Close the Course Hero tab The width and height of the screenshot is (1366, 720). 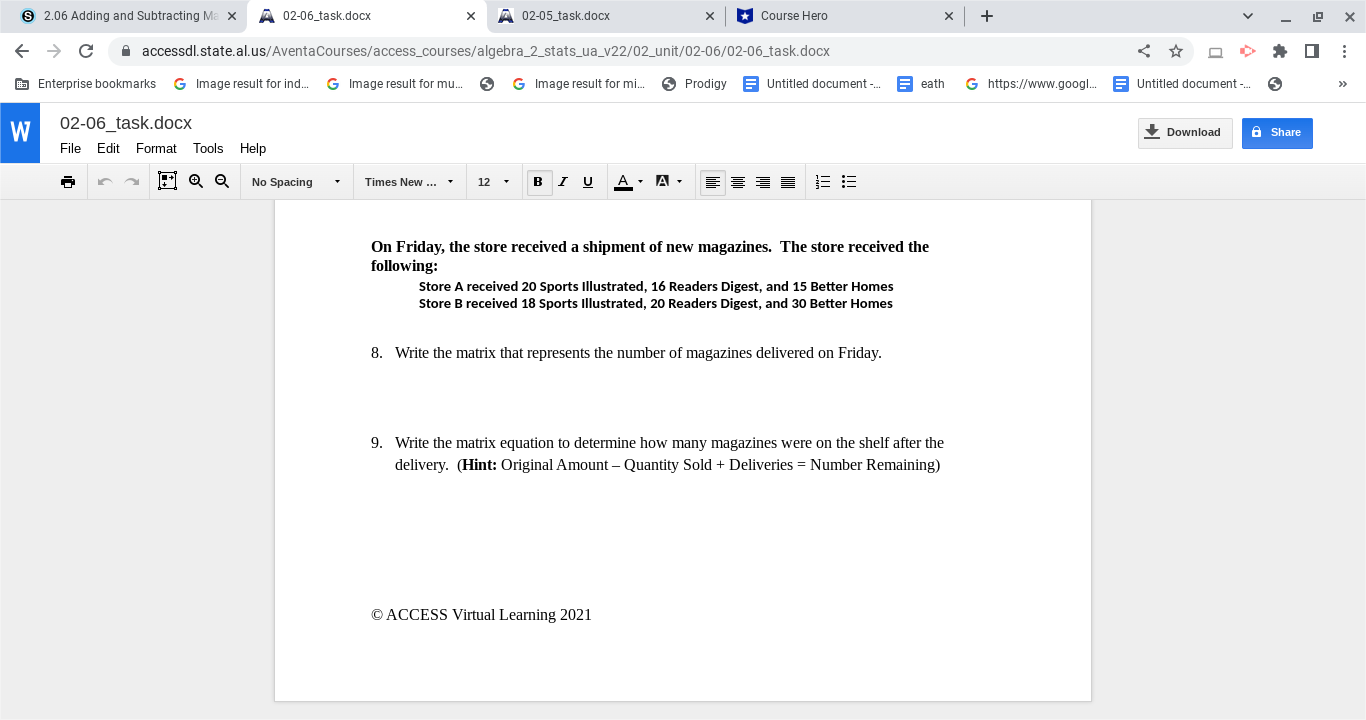[x=949, y=16]
